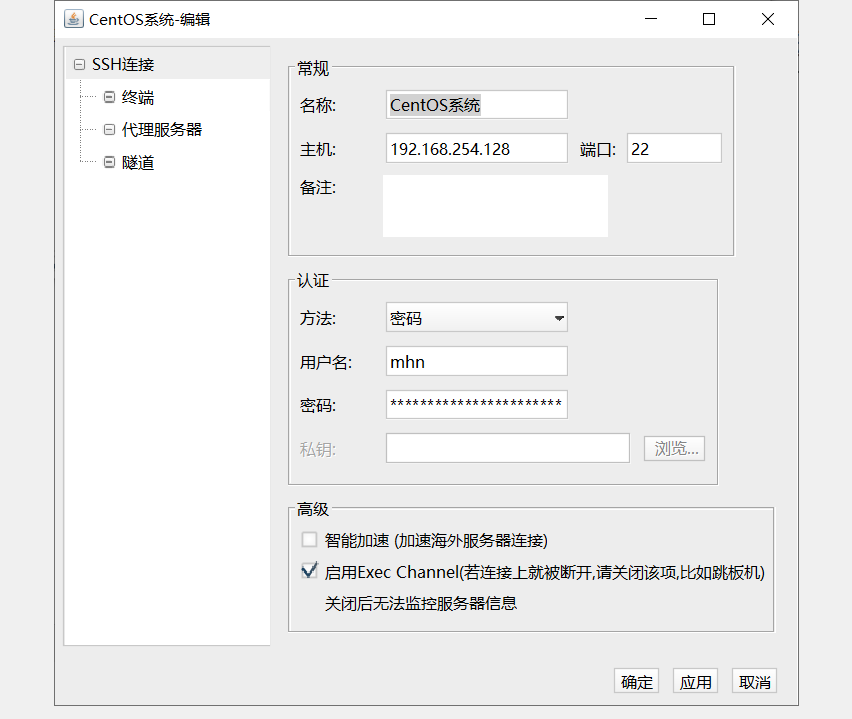Click the 私钥 path field
This screenshot has width=852, height=719.
(x=508, y=448)
